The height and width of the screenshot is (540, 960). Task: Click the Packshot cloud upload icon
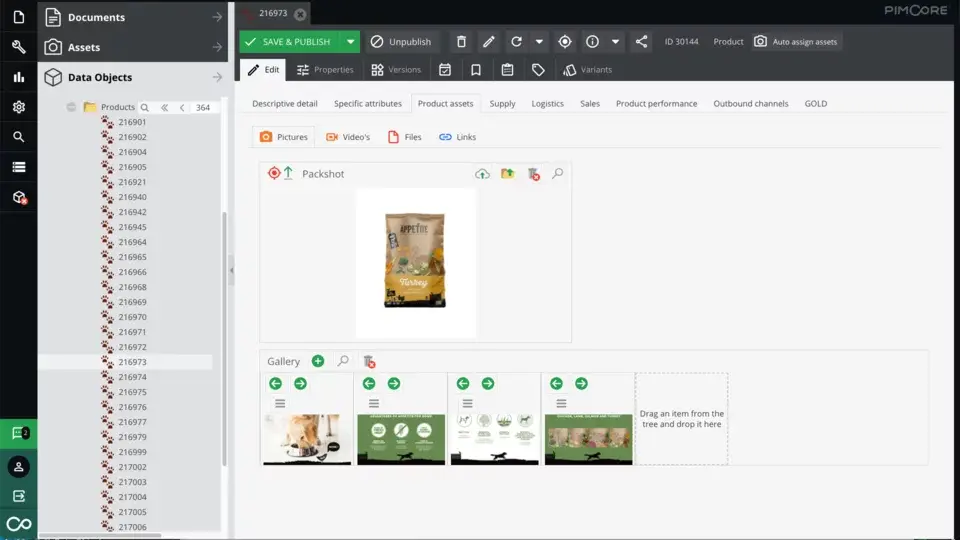482,174
